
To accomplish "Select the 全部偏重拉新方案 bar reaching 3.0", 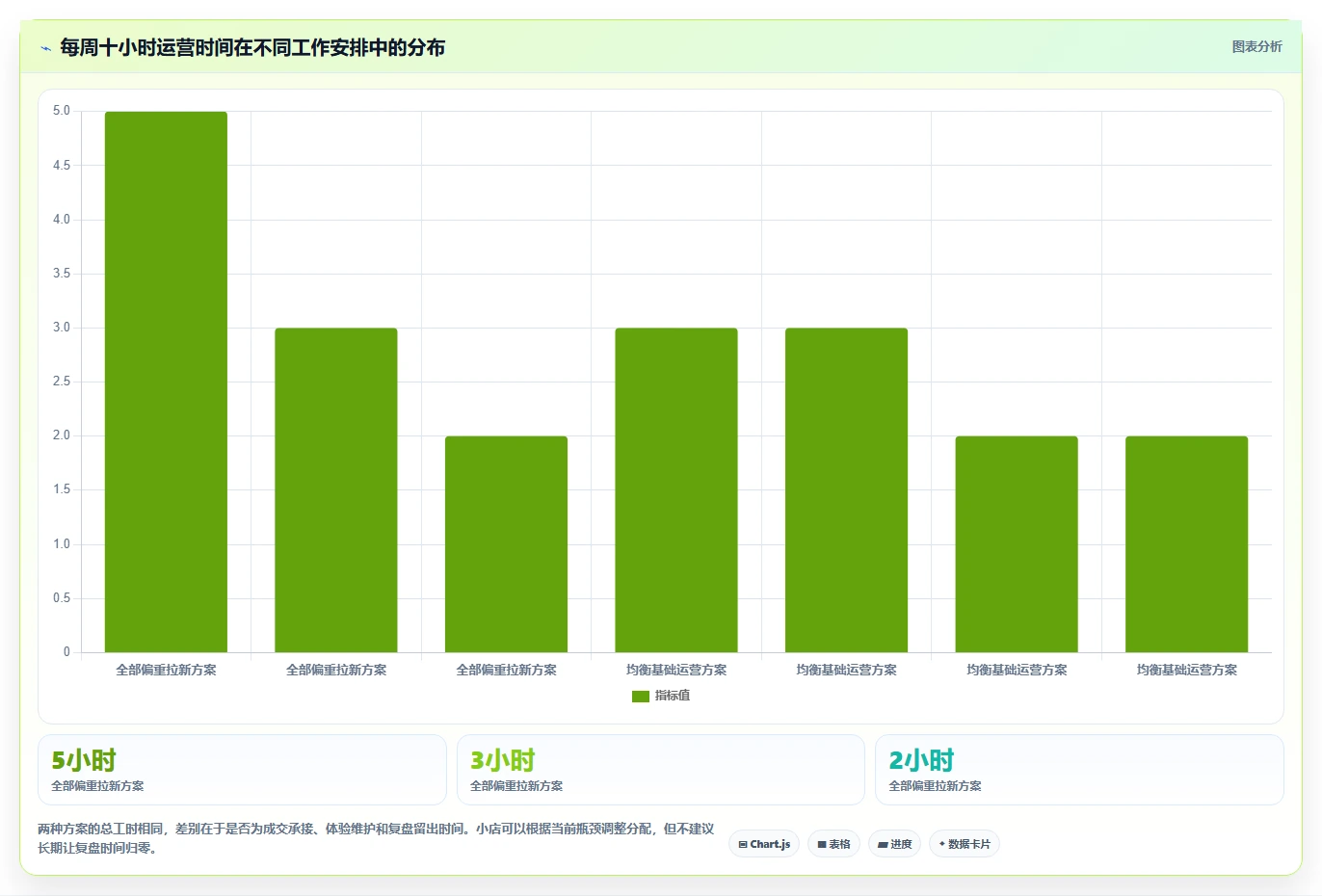I will [x=336, y=489].
